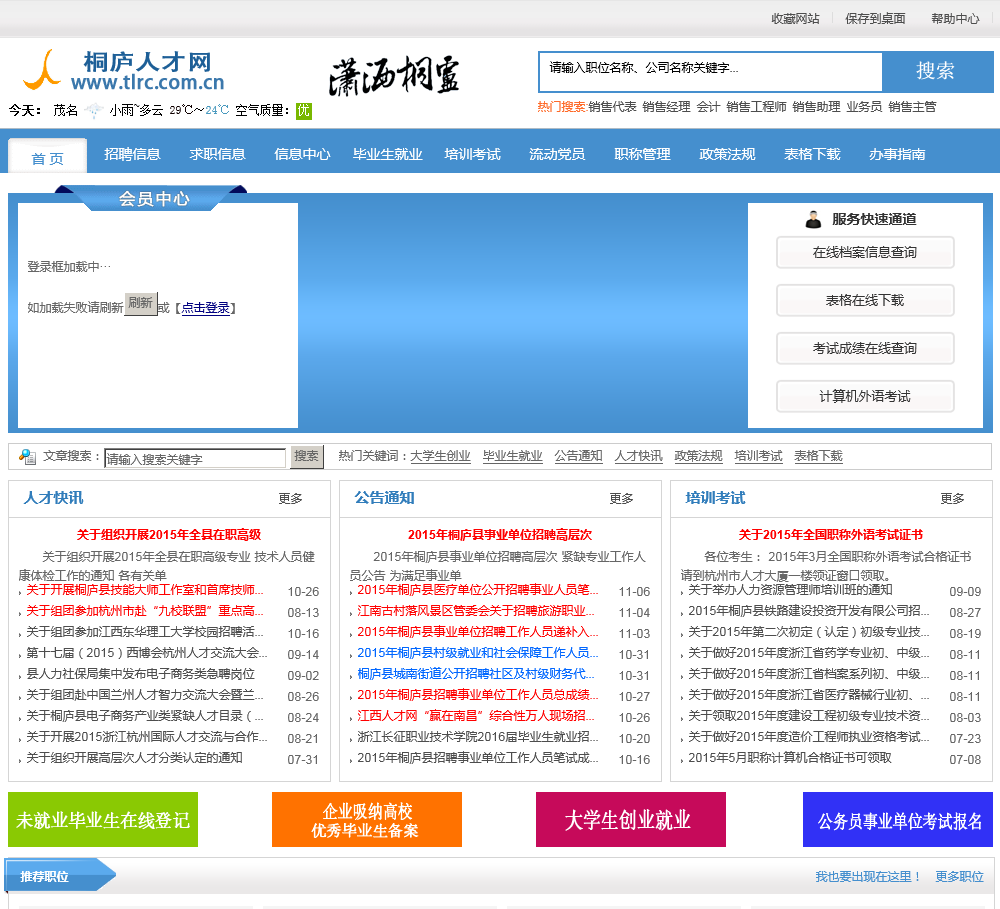Open 保存到桌面 in the top bar
Screen dimensions: 1000x909
pos(875,18)
